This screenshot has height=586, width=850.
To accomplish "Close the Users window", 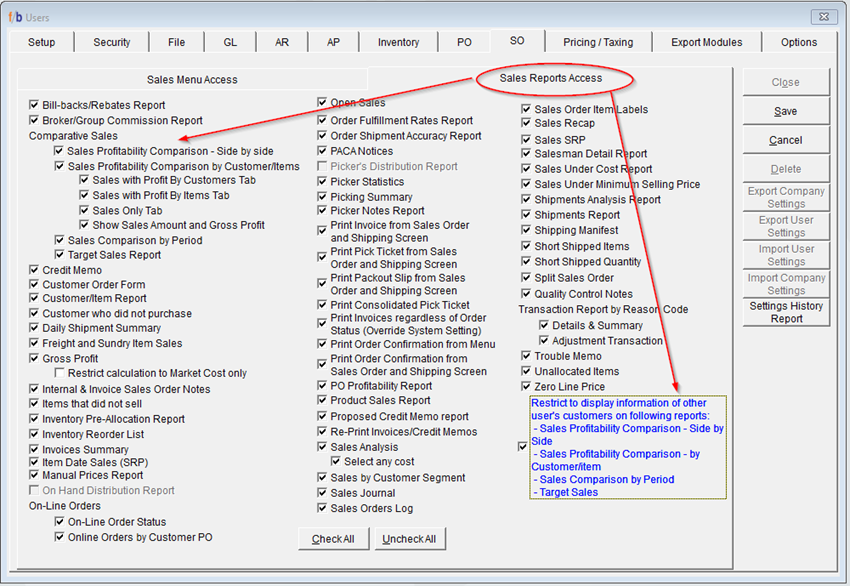I will 823,17.
